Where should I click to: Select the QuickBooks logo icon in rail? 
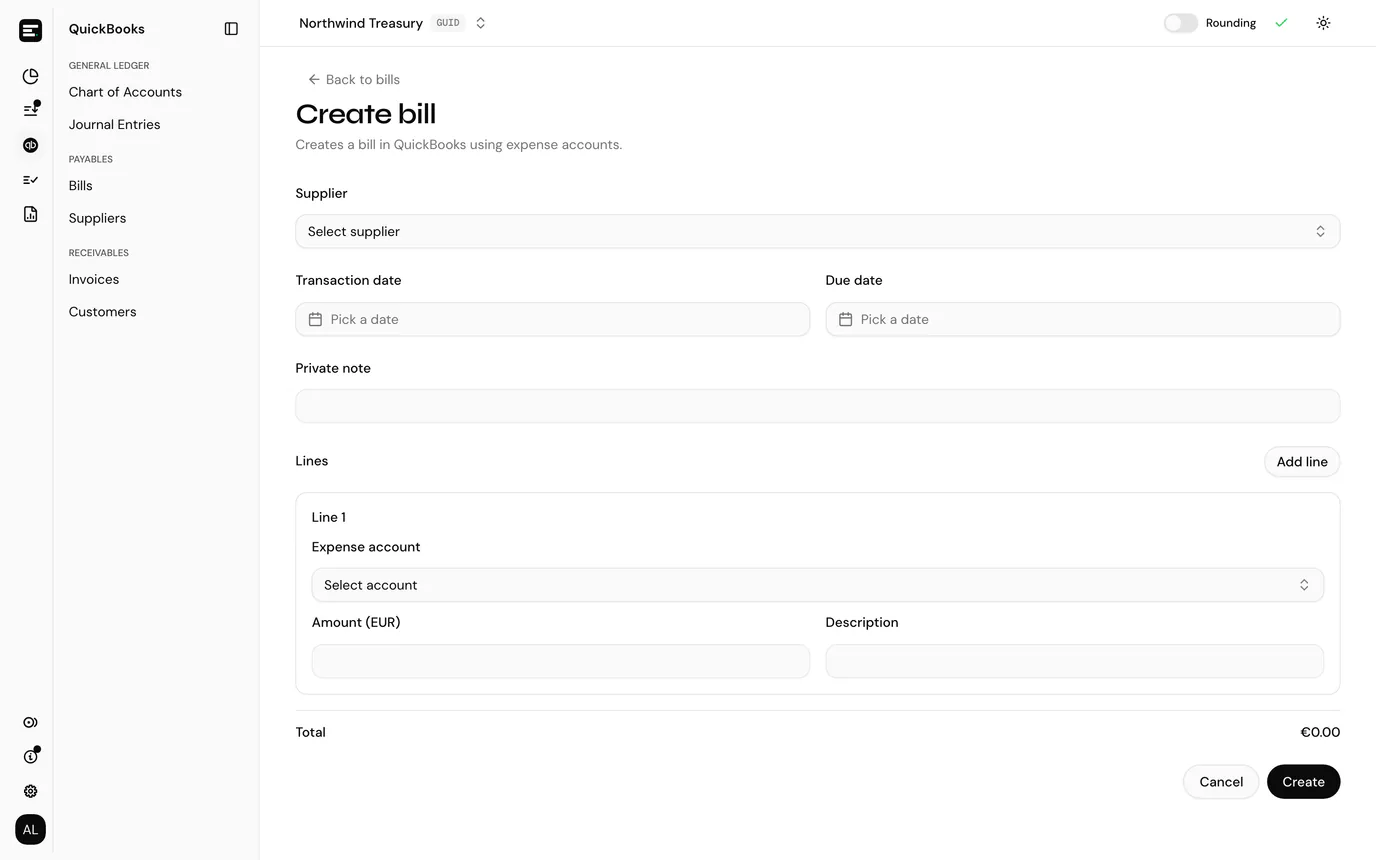point(30,145)
